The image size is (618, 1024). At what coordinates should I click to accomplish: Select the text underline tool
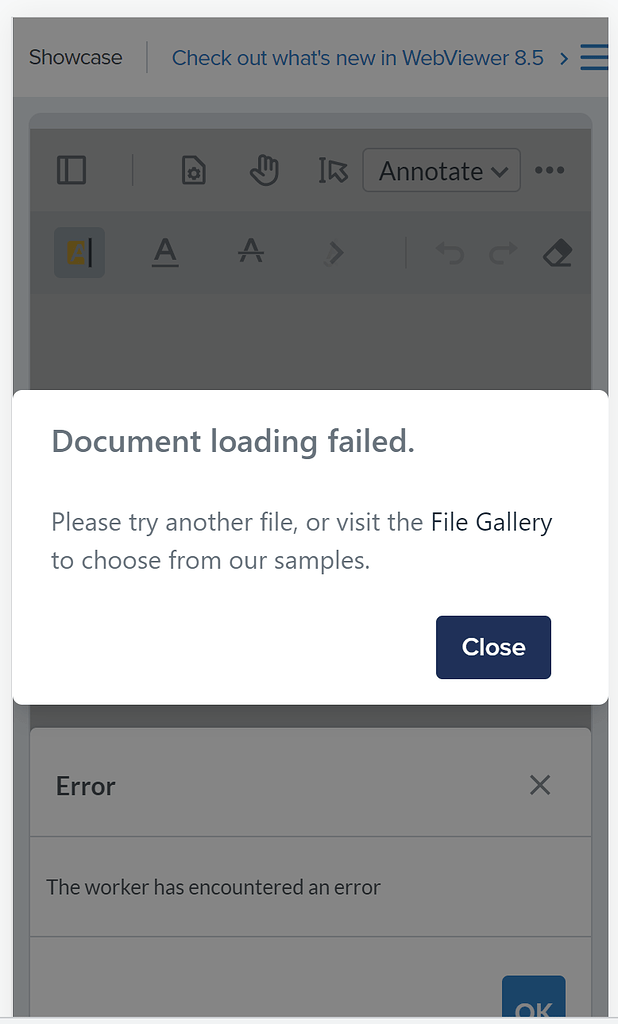pyautogui.click(x=165, y=253)
